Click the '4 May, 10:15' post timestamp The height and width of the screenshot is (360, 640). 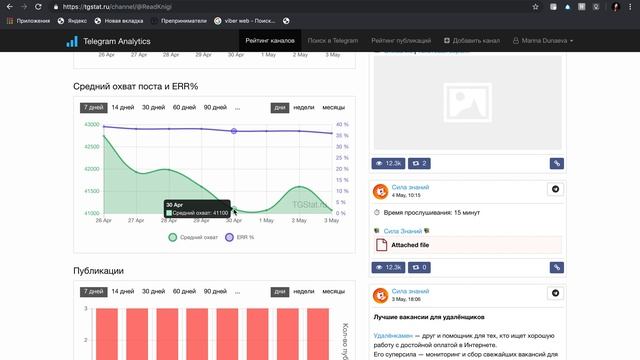click(x=406, y=196)
